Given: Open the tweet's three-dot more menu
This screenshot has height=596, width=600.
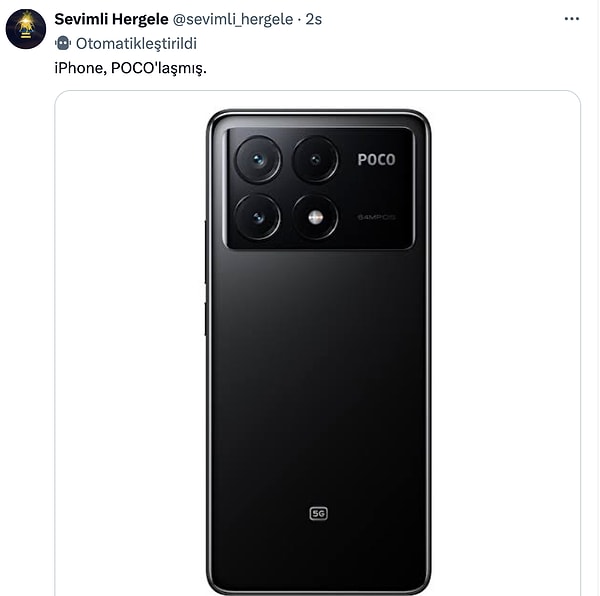Looking at the screenshot, I should [x=571, y=19].
